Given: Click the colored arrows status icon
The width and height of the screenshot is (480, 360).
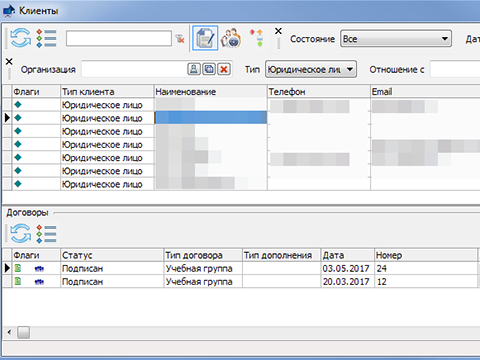Looking at the screenshot, I should (x=257, y=38).
